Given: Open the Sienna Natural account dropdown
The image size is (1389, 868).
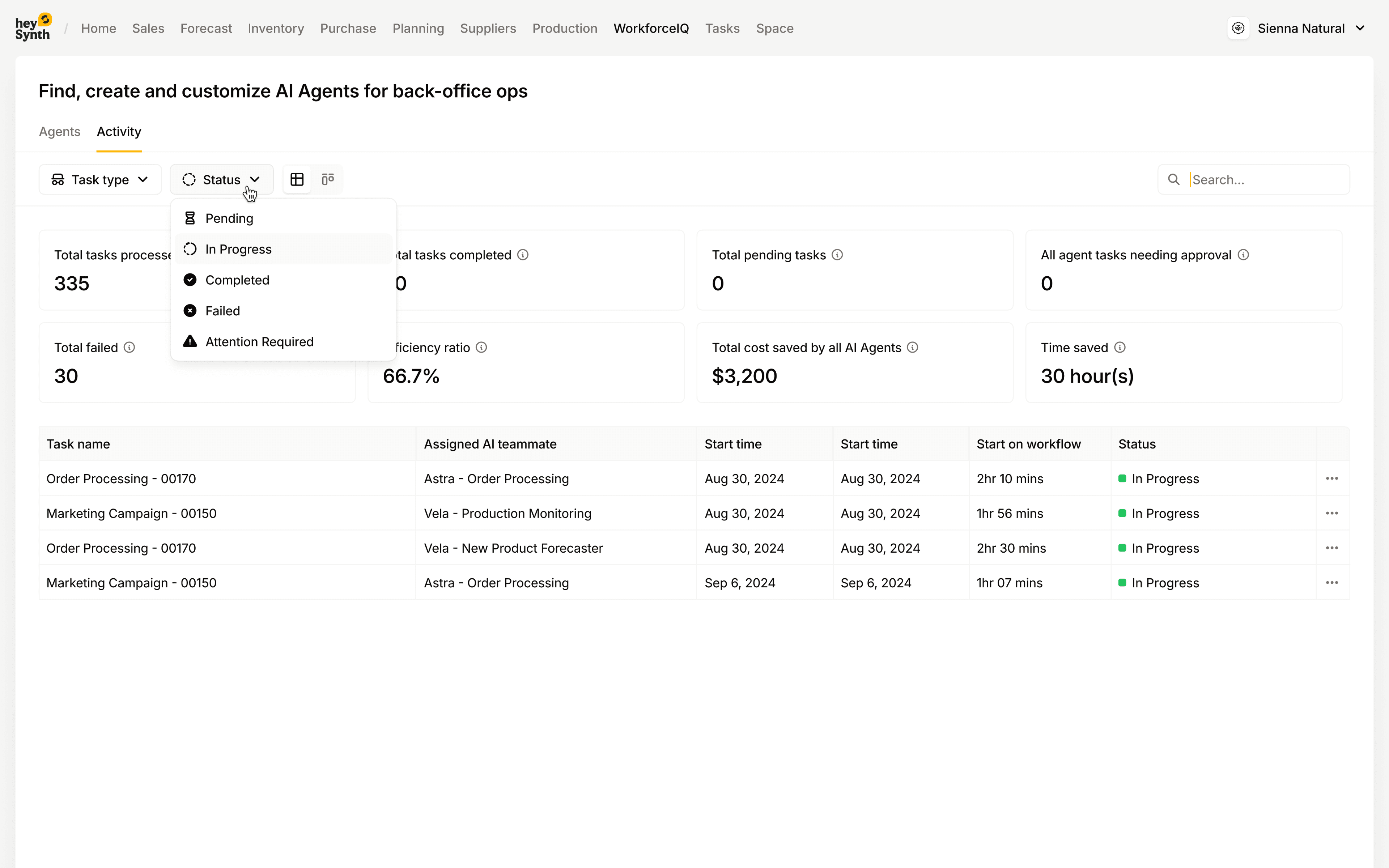Looking at the screenshot, I should coord(1360,28).
